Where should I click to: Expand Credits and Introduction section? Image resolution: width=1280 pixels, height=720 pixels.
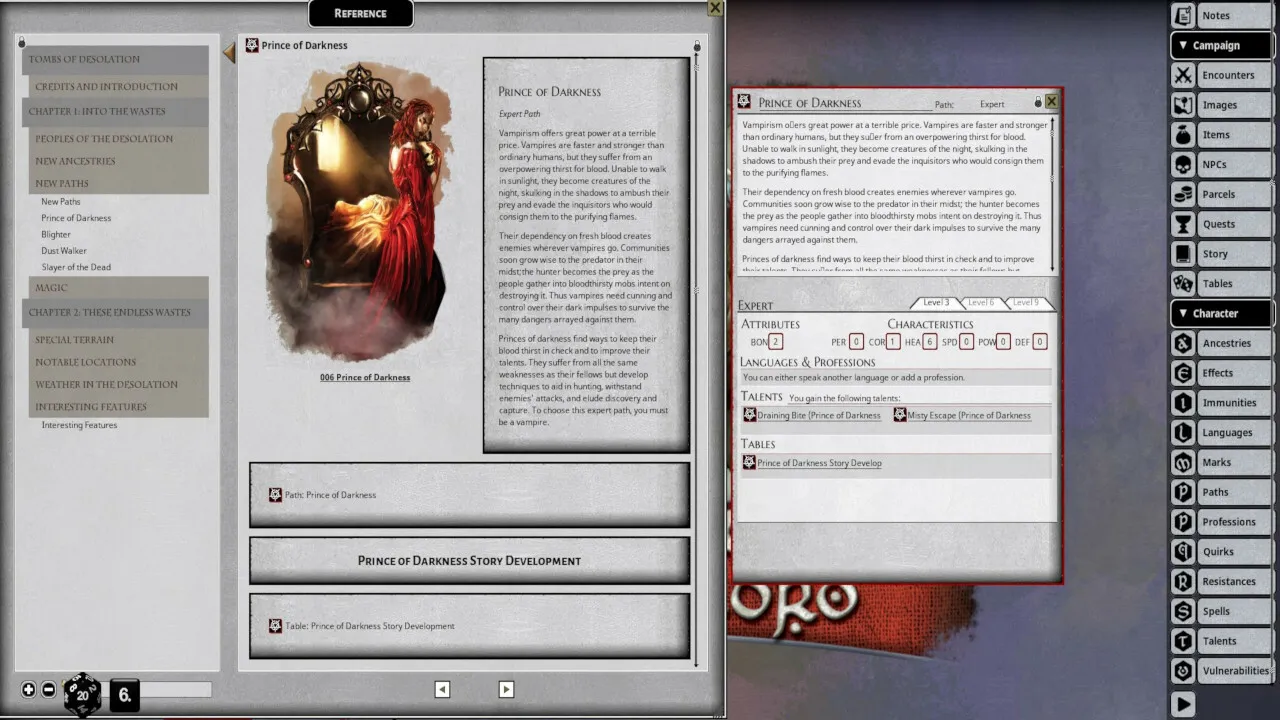click(x=118, y=87)
